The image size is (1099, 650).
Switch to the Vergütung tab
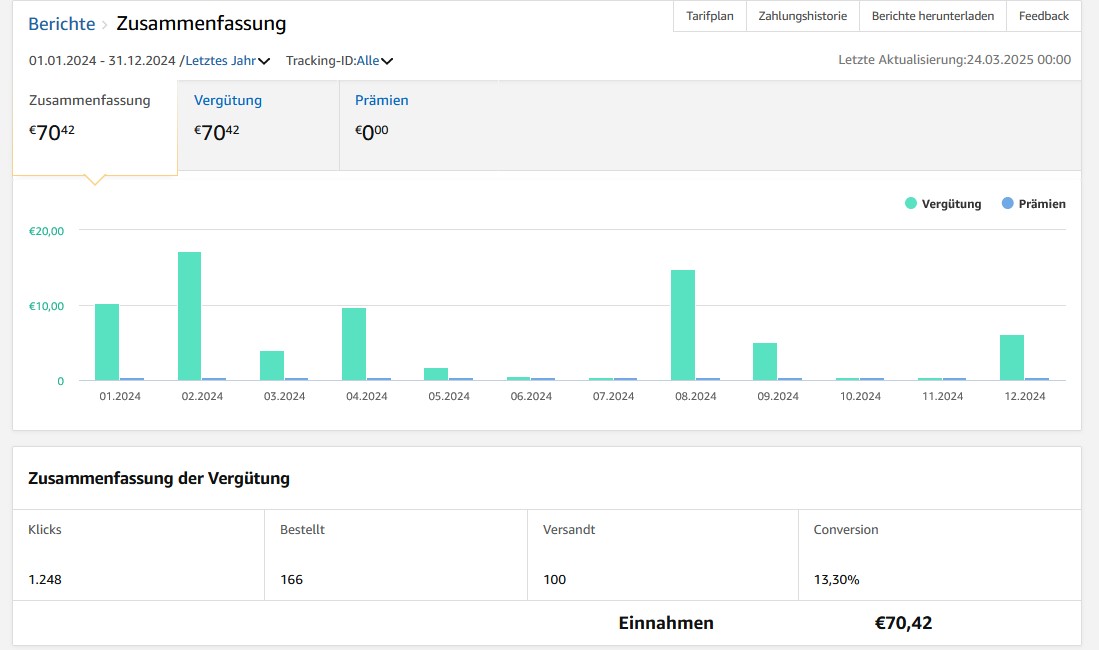(228, 100)
